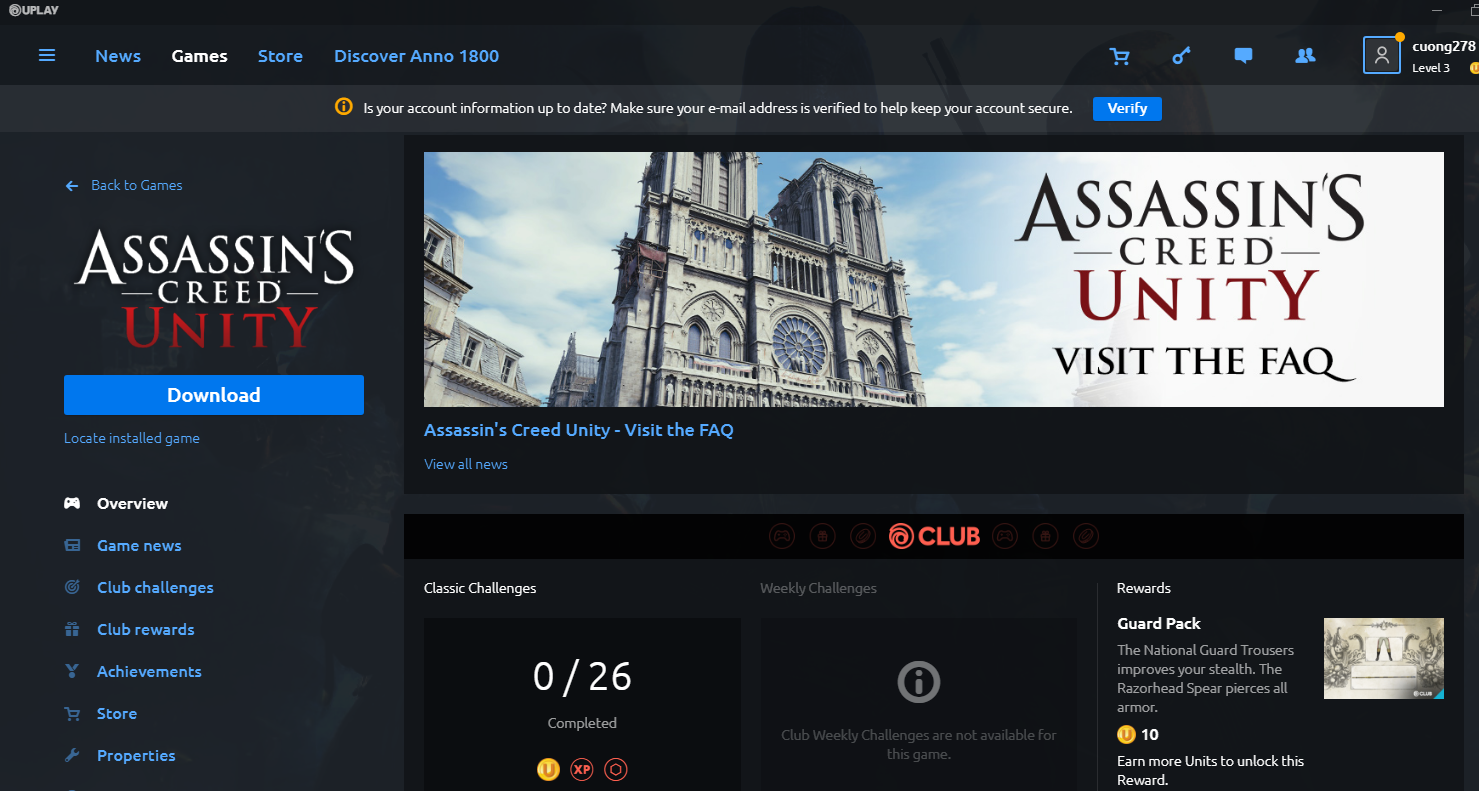Select Club challenges in the sidebar
The height and width of the screenshot is (791, 1479).
155,587
